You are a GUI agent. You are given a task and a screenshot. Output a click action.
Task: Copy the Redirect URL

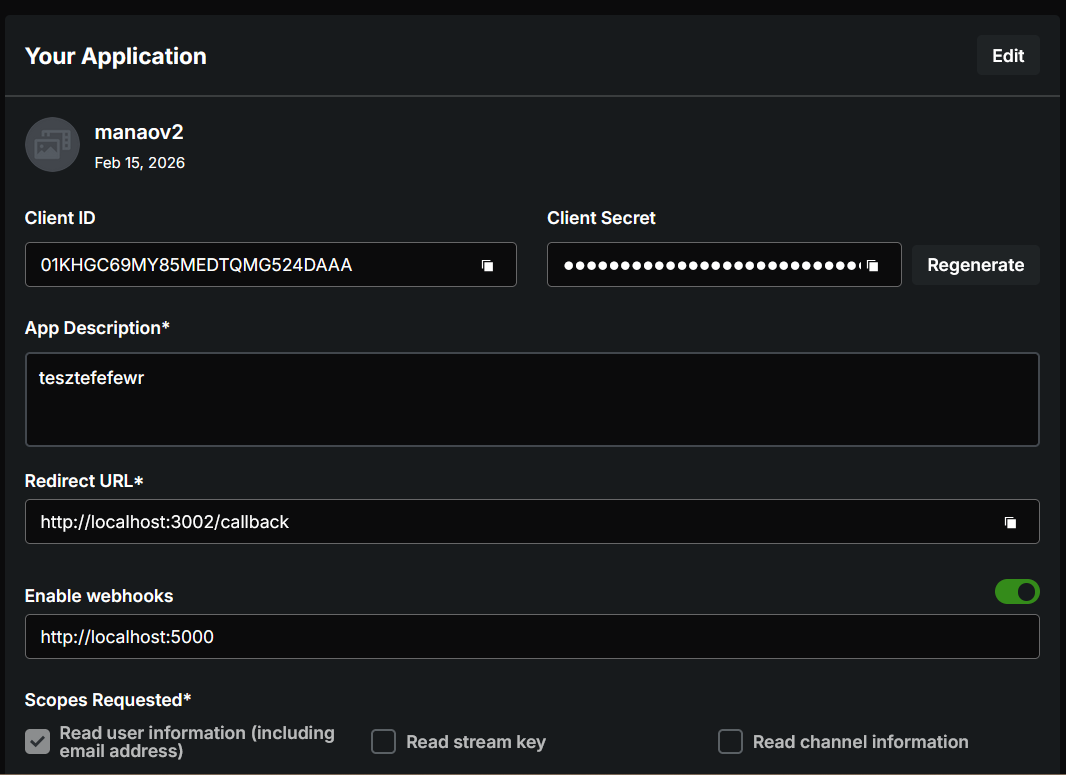[1011, 523]
